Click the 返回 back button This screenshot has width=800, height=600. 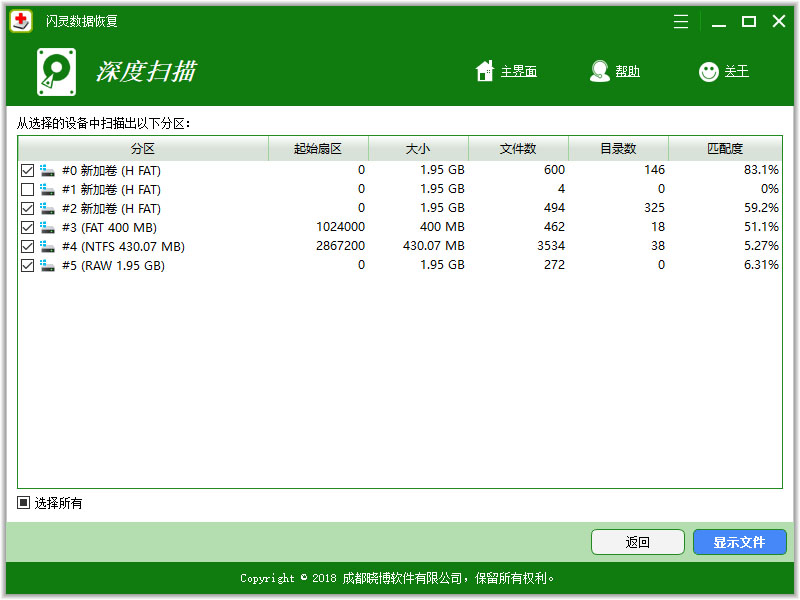pyautogui.click(x=638, y=542)
